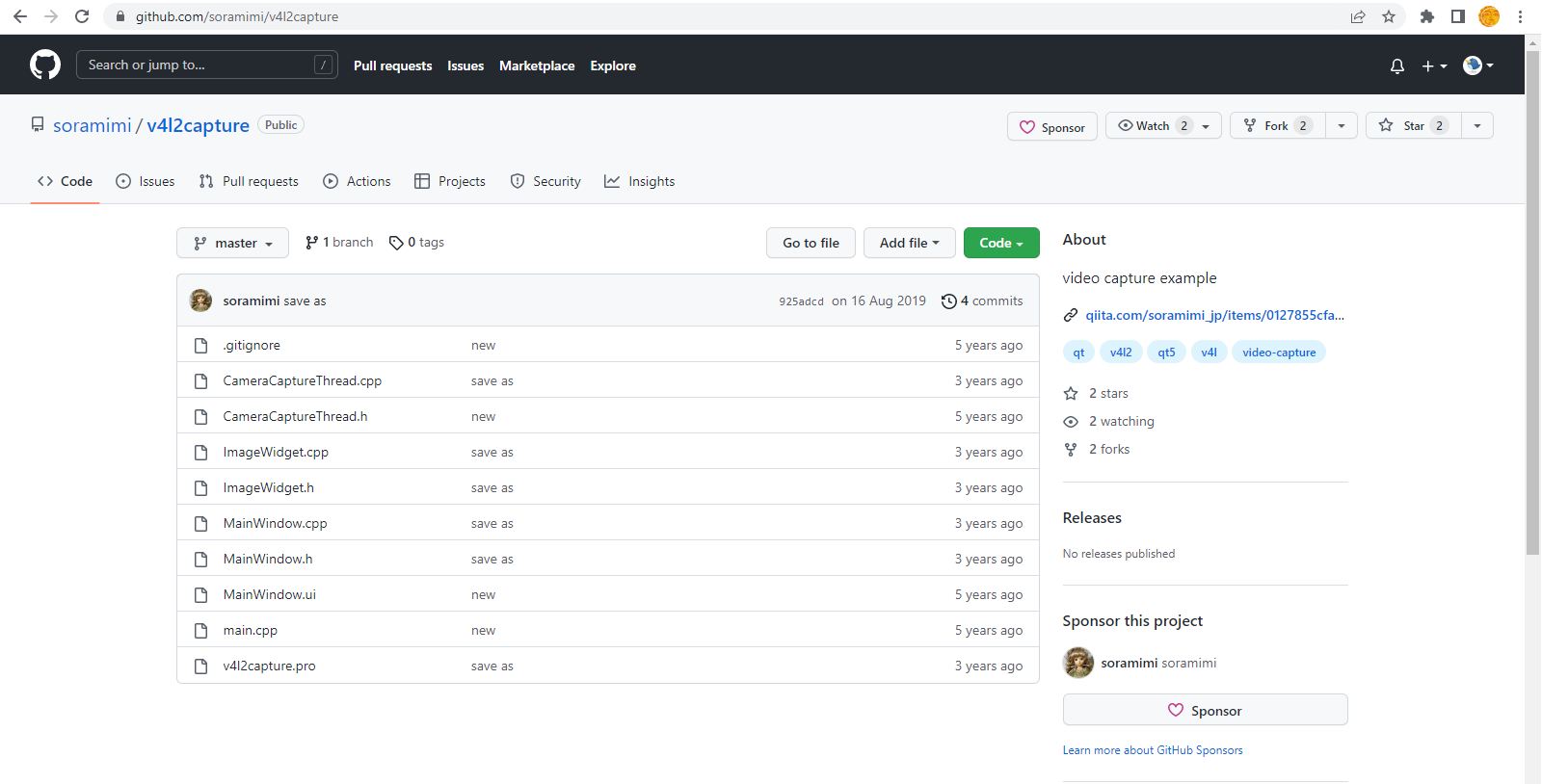Switch to repository Pull requests tab
The width and height of the screenshot is (1542, 784).
(x=249, y=181)
